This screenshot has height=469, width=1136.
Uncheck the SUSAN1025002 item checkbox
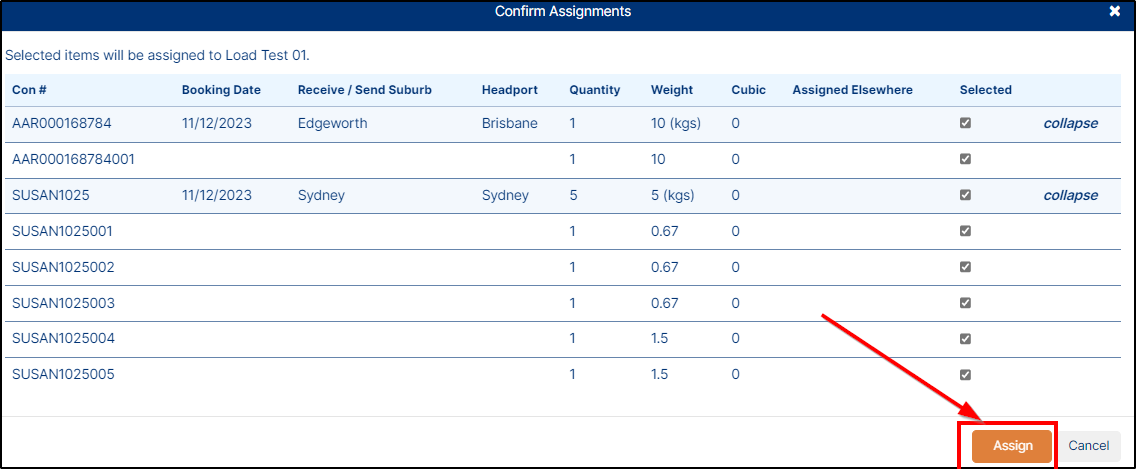pyautogui.click(x=965, y=267)
